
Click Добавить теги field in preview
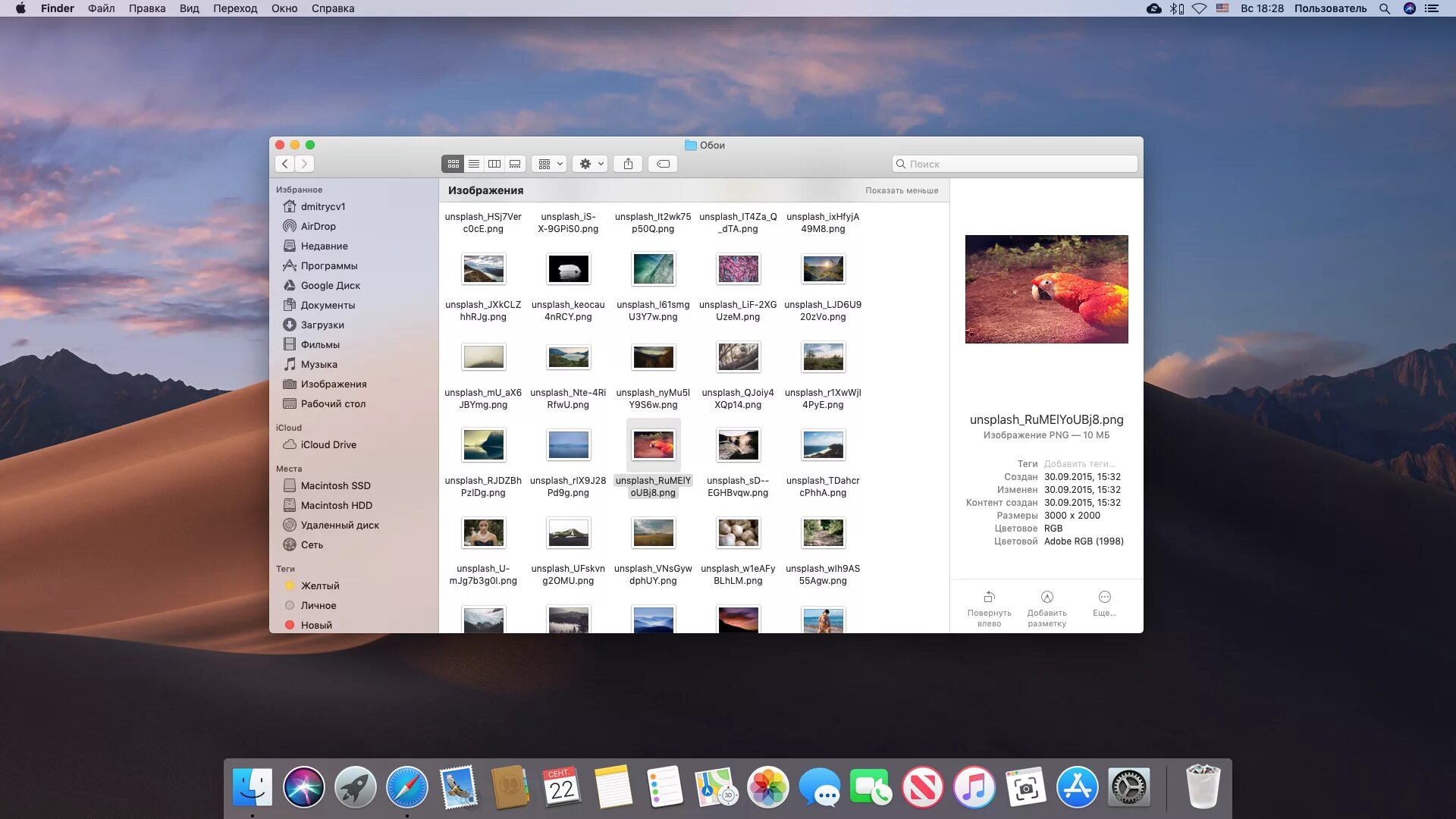coord(1079,464)
